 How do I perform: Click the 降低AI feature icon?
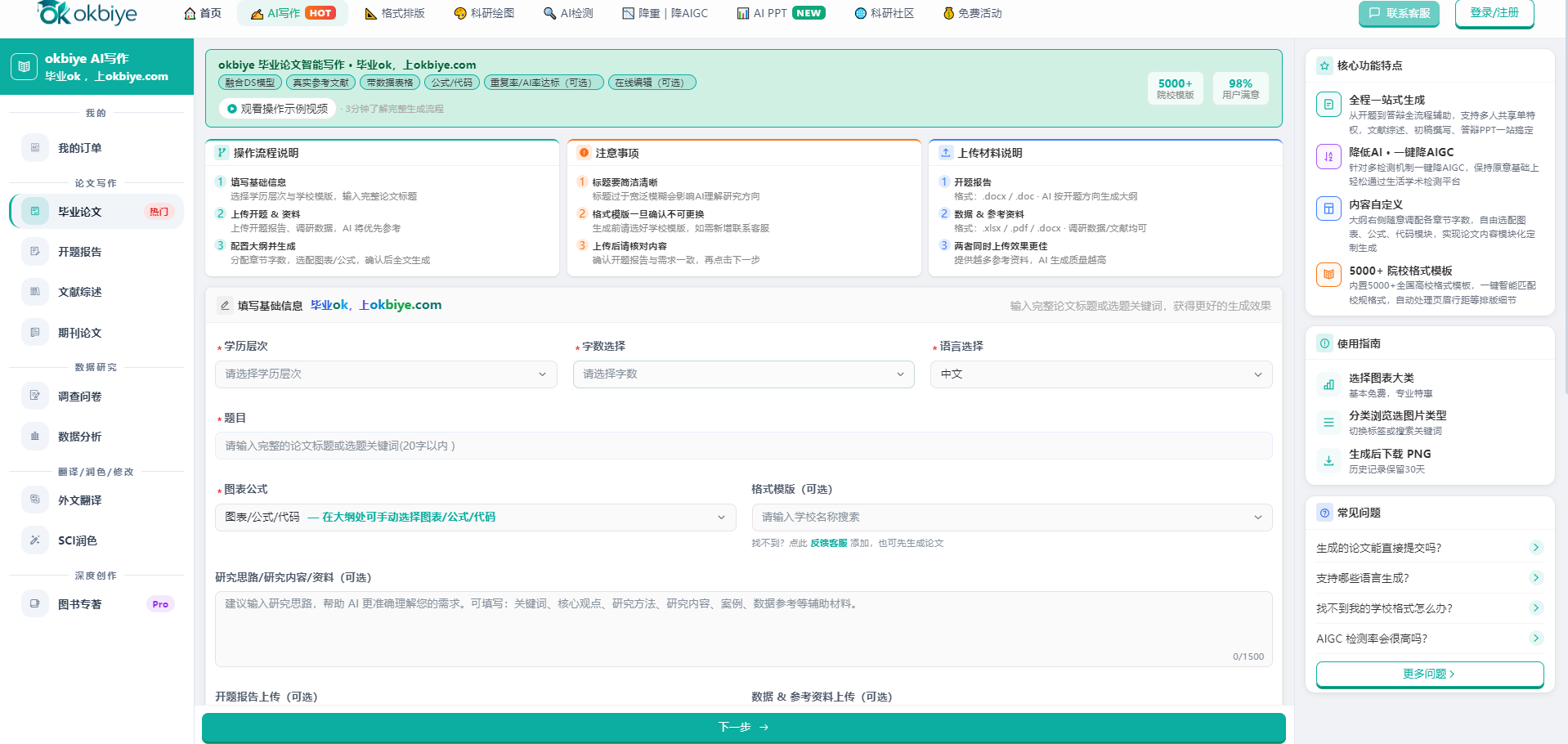(x=1328, y=156)
